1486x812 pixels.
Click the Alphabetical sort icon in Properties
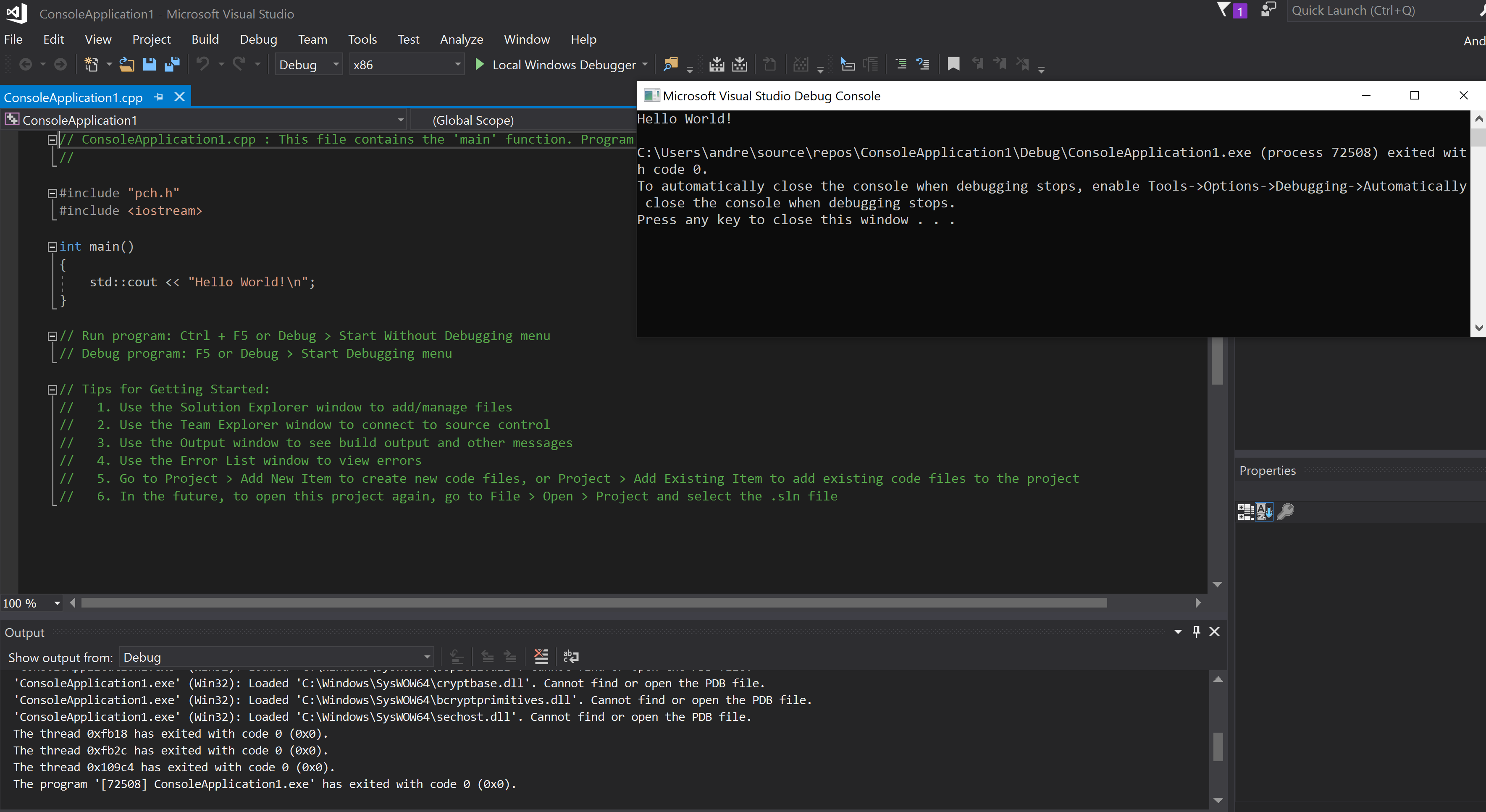[1264, 511]
